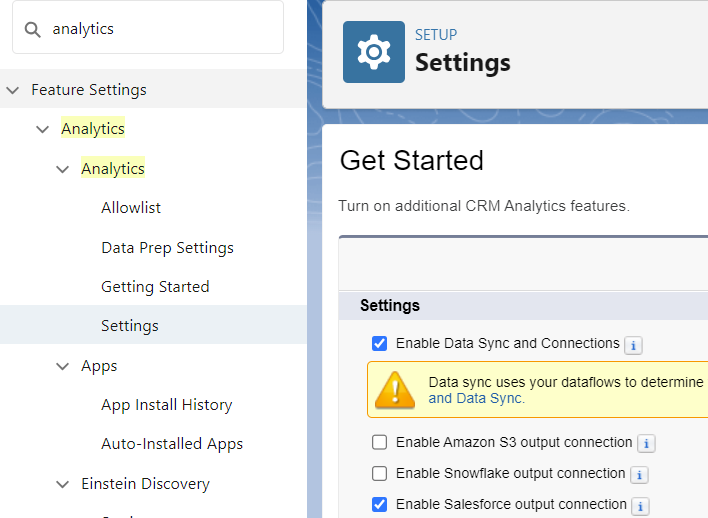The image size is (708, 518).
Task: Uncheck Enable Data Sync and Connections
Action: [380, 343]
